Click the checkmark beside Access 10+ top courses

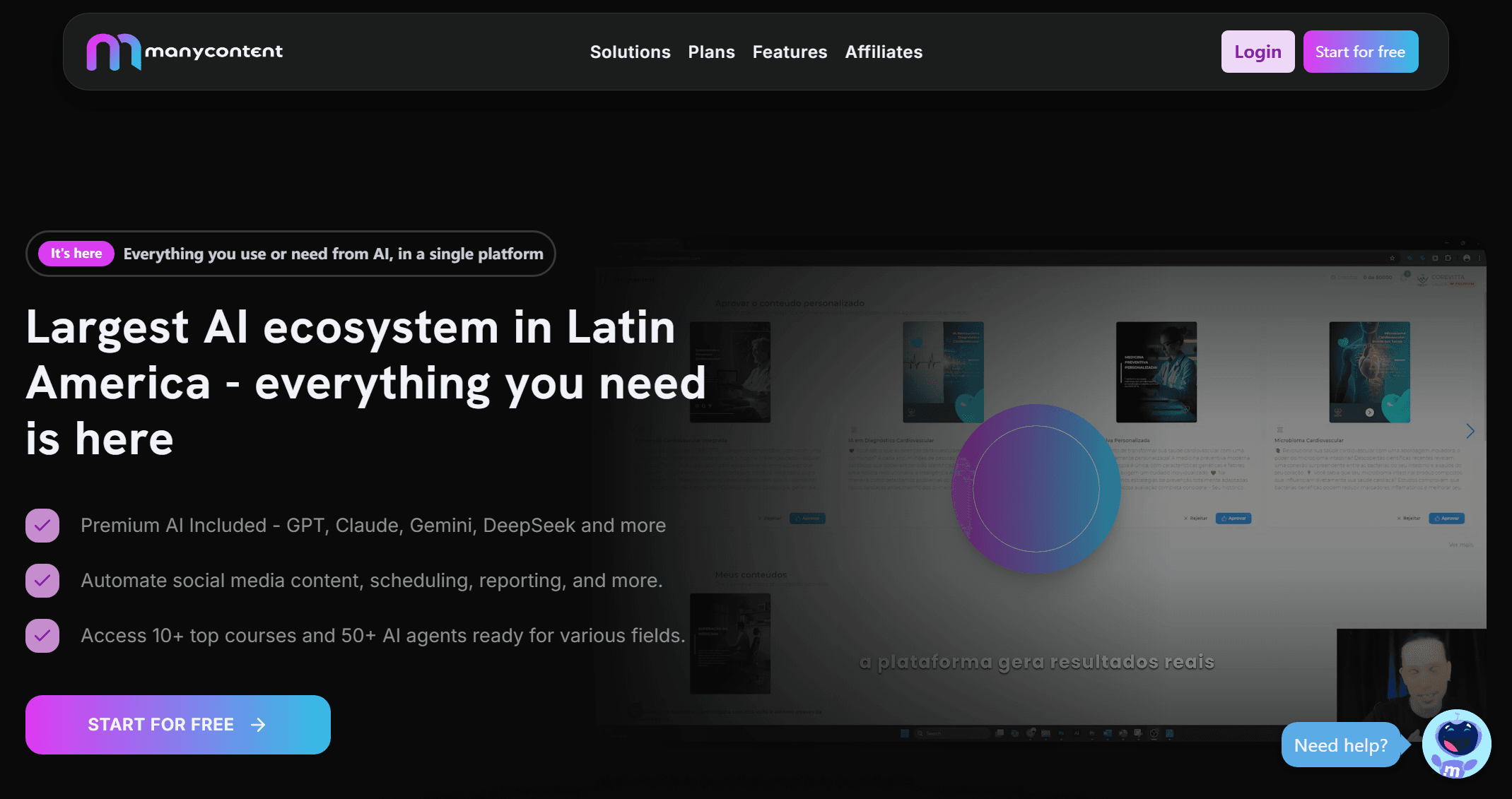(x=42, y=636)
